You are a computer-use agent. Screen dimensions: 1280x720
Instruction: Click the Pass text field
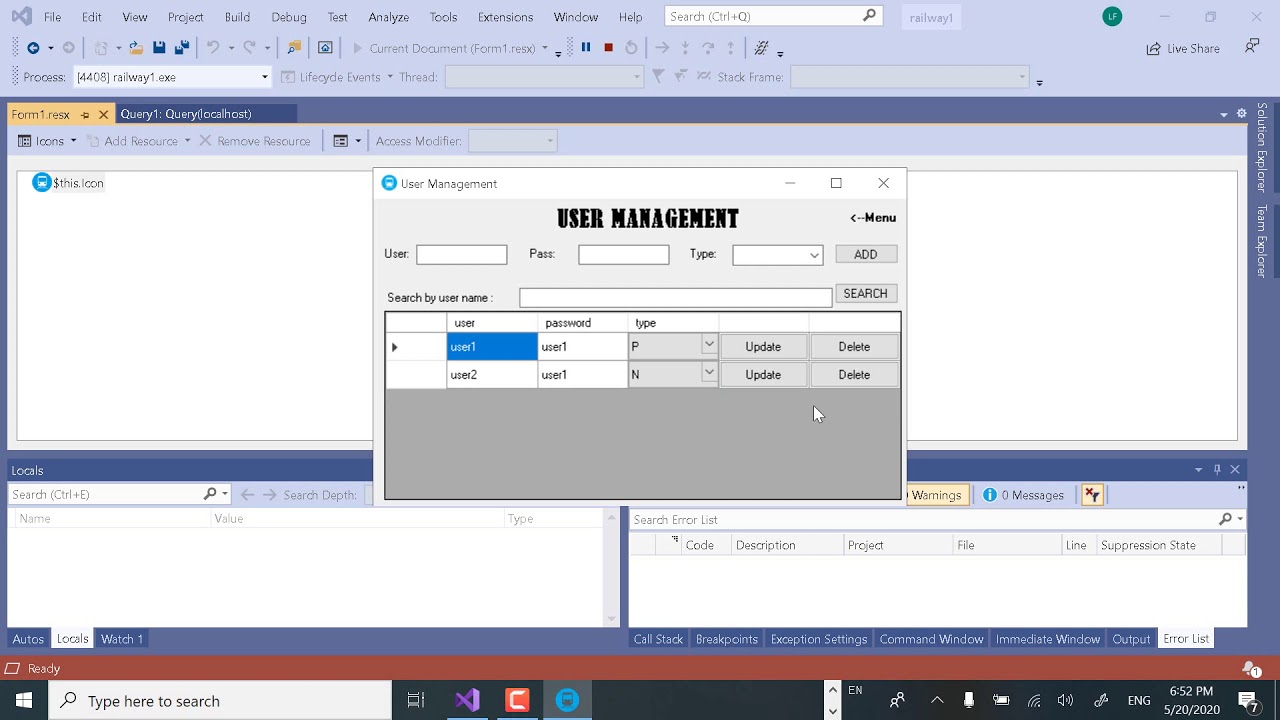pyautogui.click(x=624, y=255)
